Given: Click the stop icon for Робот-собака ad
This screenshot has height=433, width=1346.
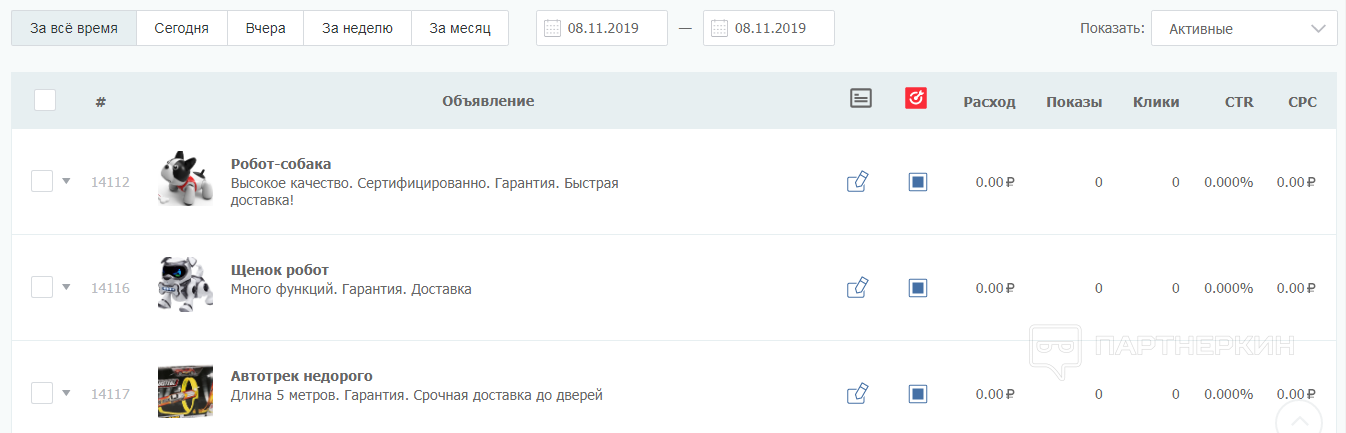Looking at the screenshot, I should click(918, 182).
